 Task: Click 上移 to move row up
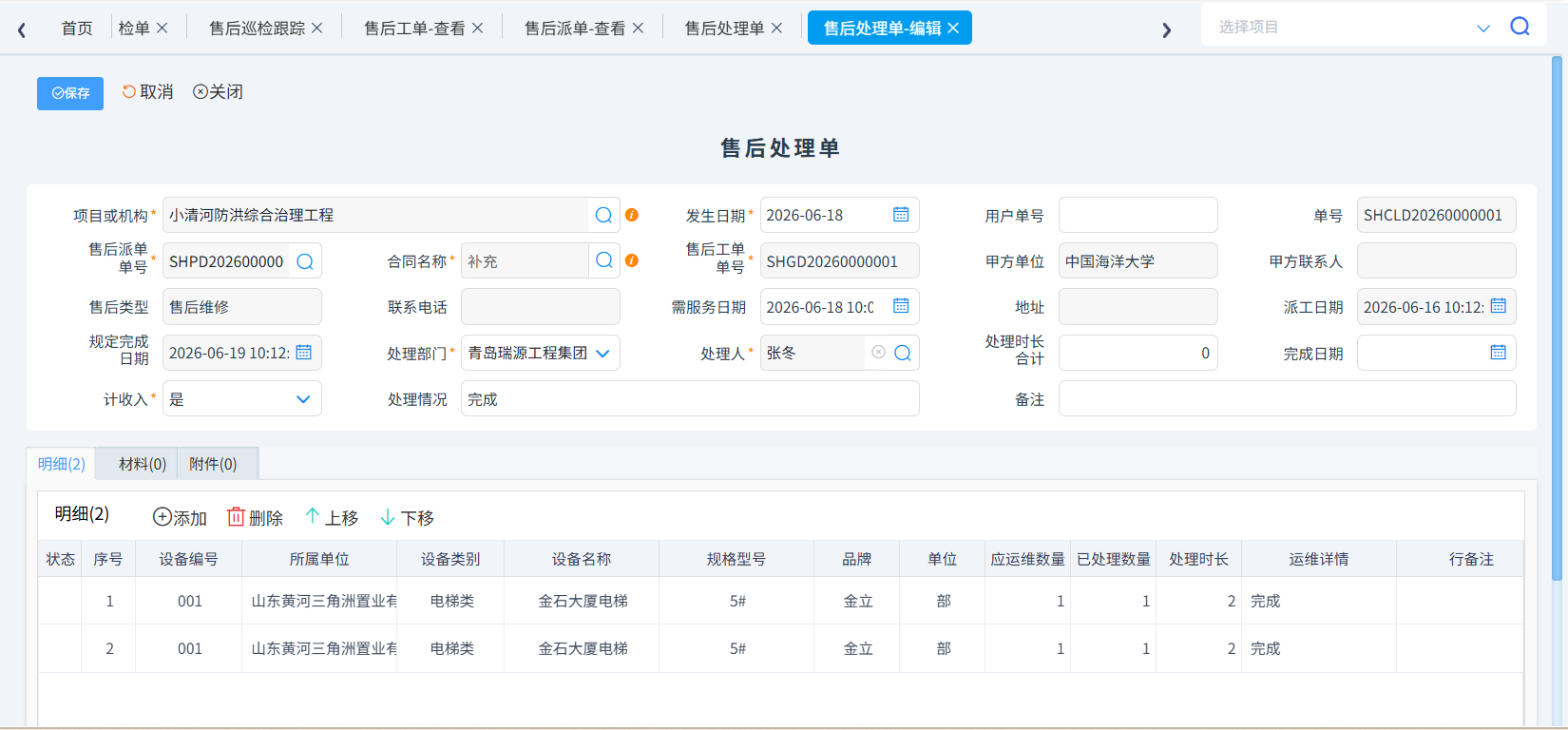click(x=332, y=517)
